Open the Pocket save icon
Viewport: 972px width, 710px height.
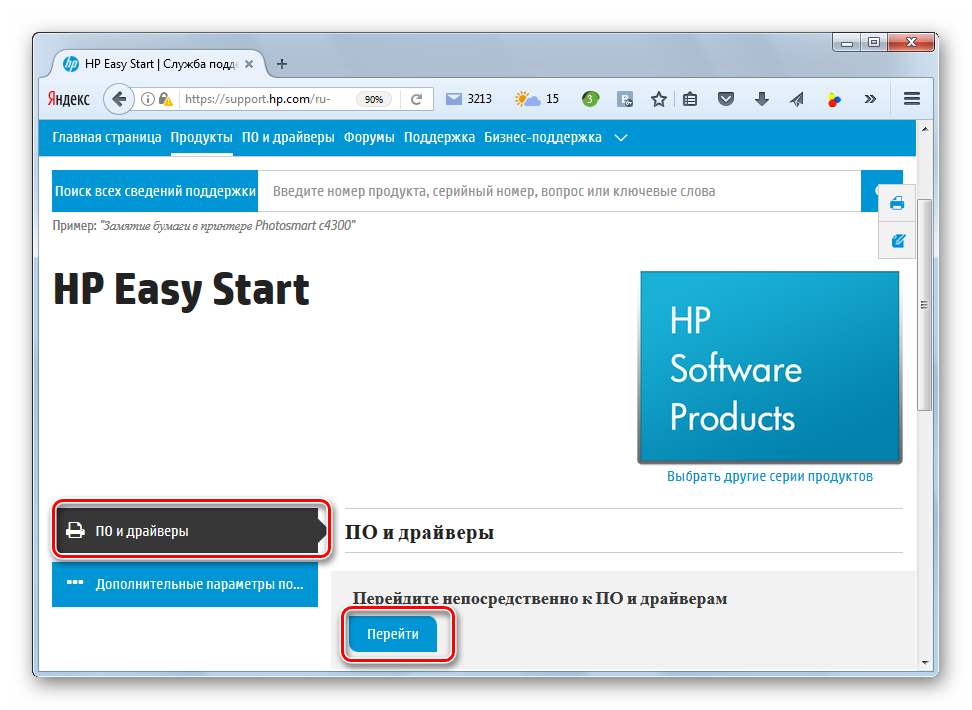point(727,99)
